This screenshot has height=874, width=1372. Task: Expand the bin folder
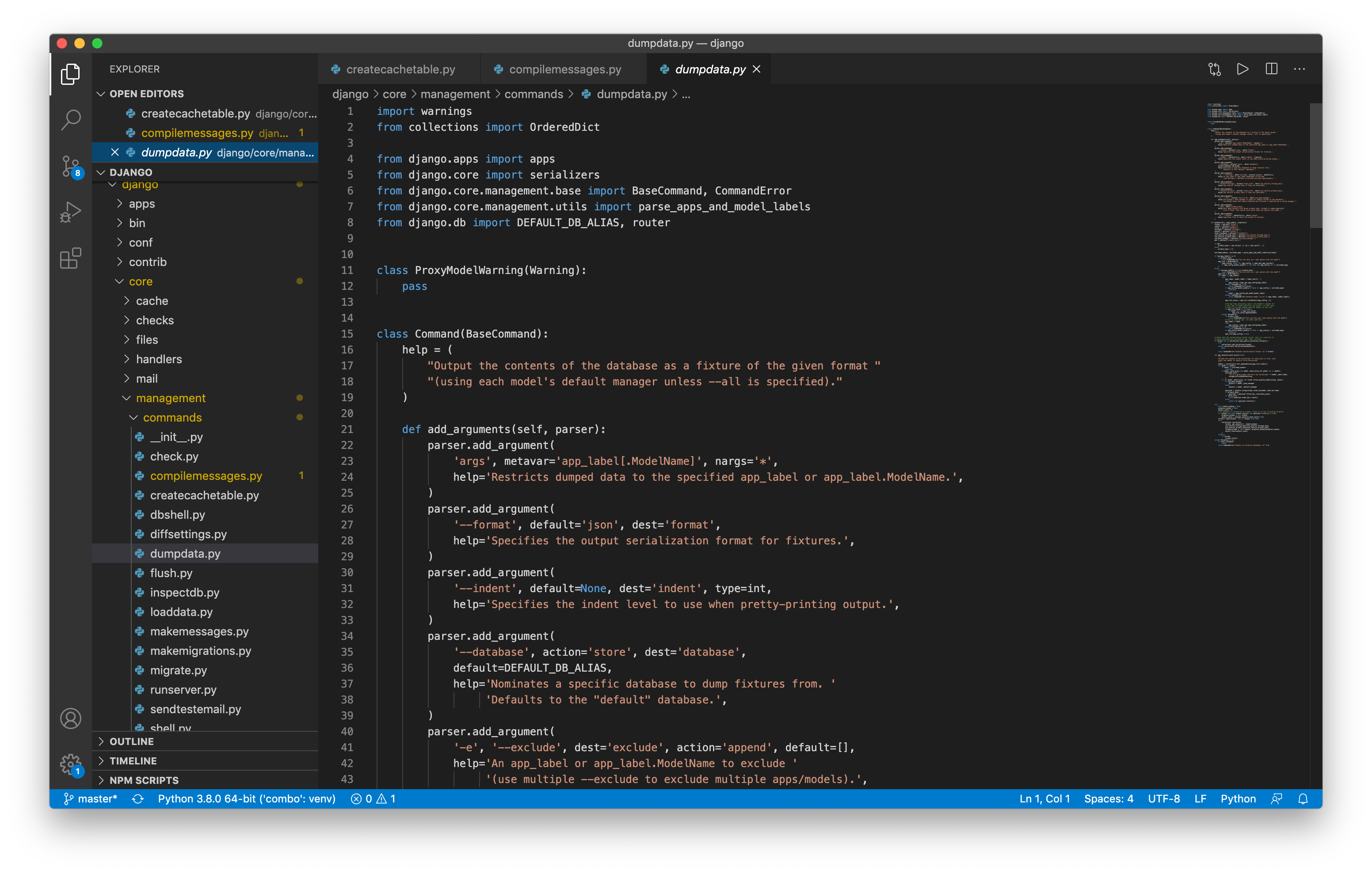[205, 223]
